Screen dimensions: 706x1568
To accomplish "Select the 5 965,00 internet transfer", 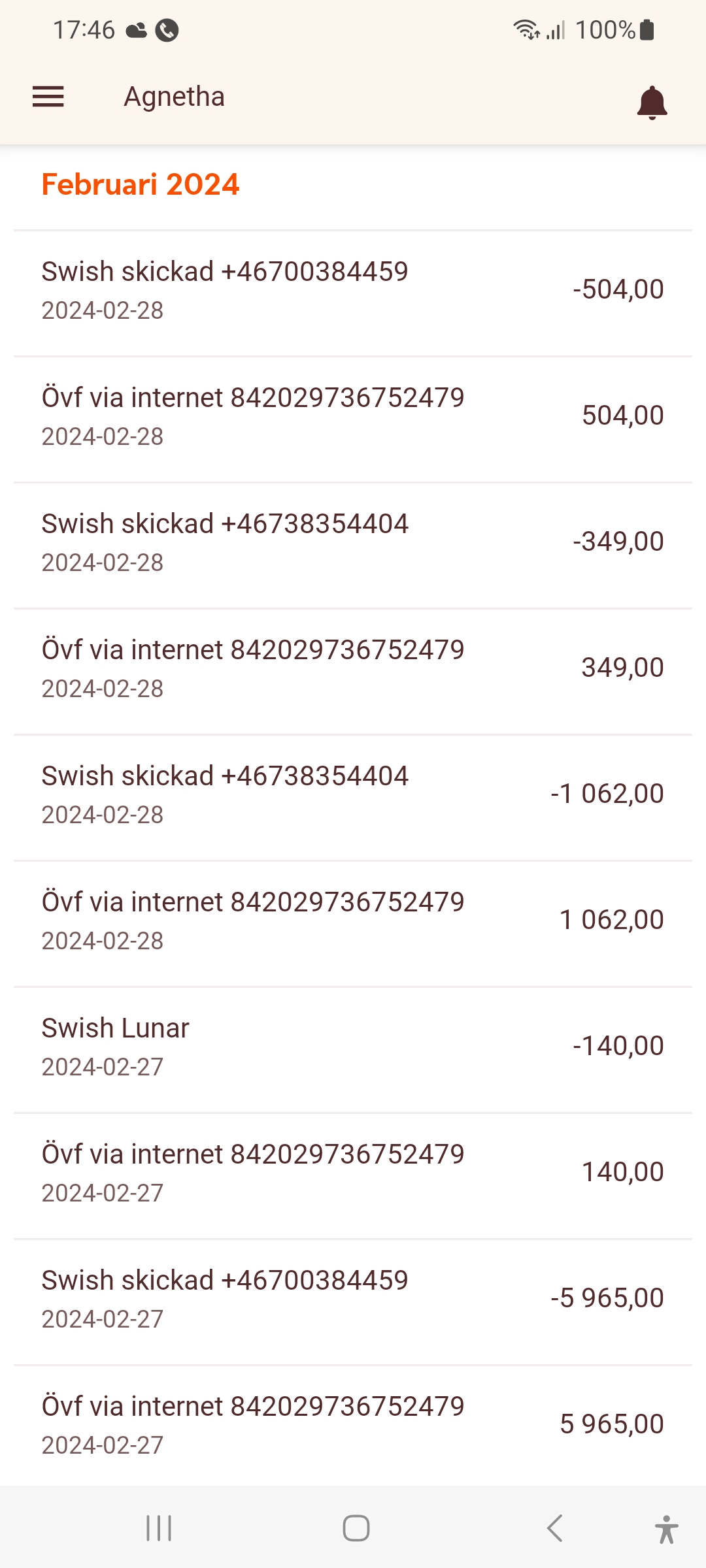I will click(353, 1425).
